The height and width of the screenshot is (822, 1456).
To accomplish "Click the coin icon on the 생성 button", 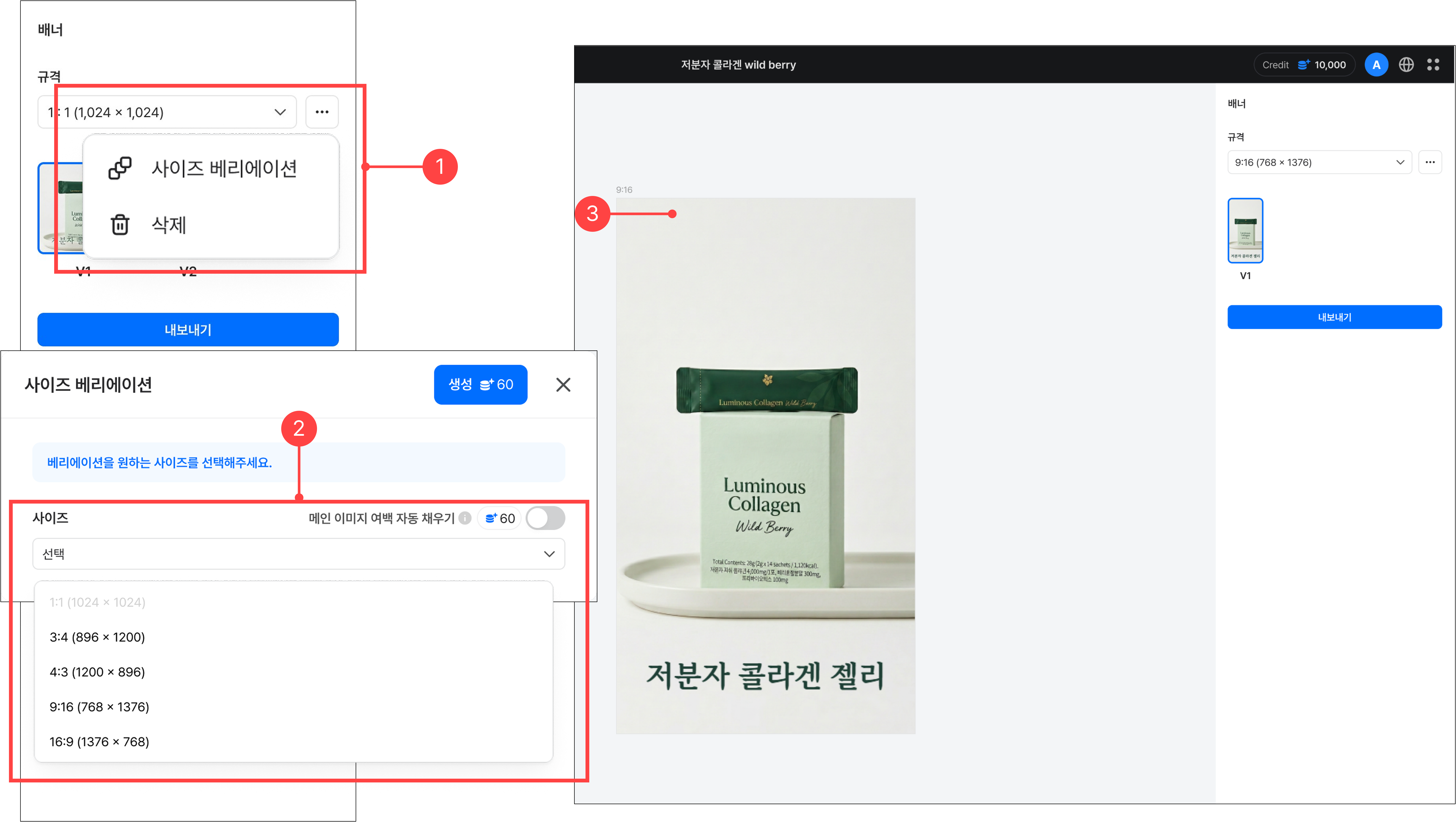I will coord(486,385).
